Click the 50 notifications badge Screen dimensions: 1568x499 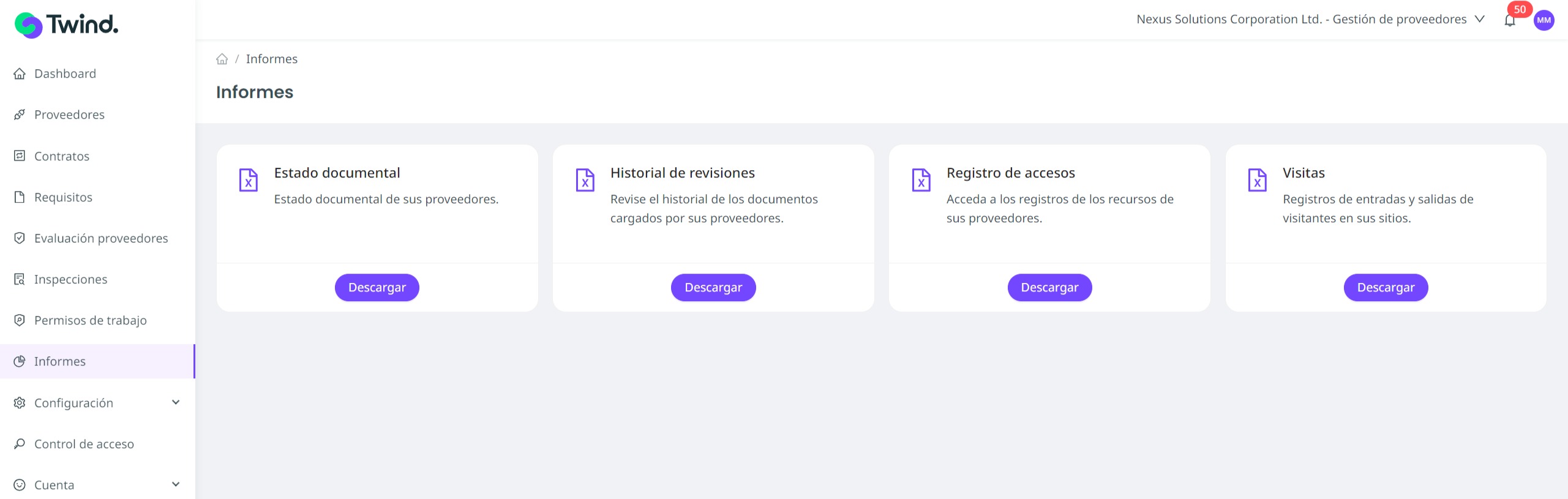(1520, 9)
